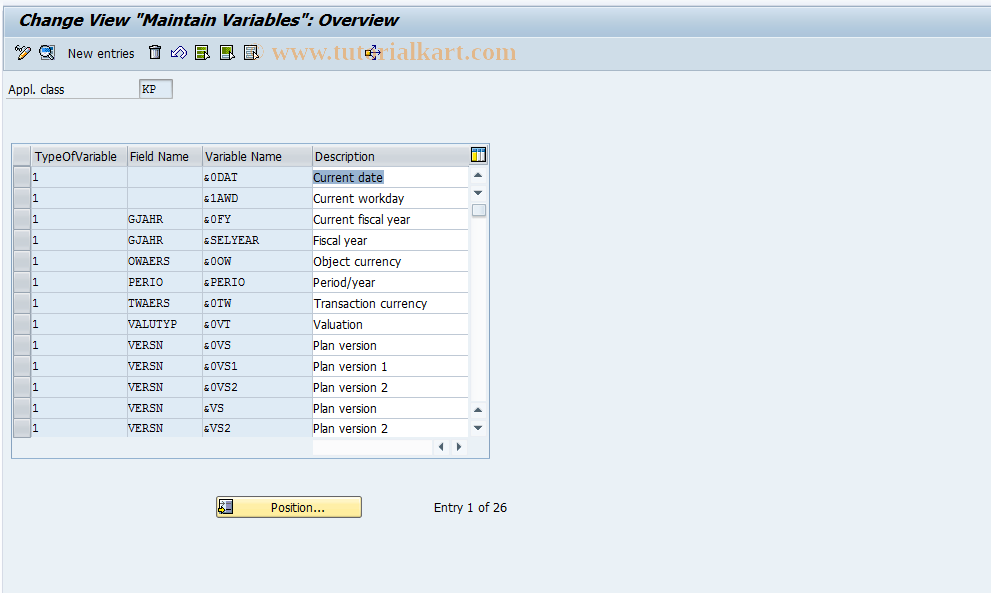The height and width of the screenshot is (593, 991).
Task: Click the horizontal scroll right arrow
Action: pyautogui.click(x=459, y=447)
